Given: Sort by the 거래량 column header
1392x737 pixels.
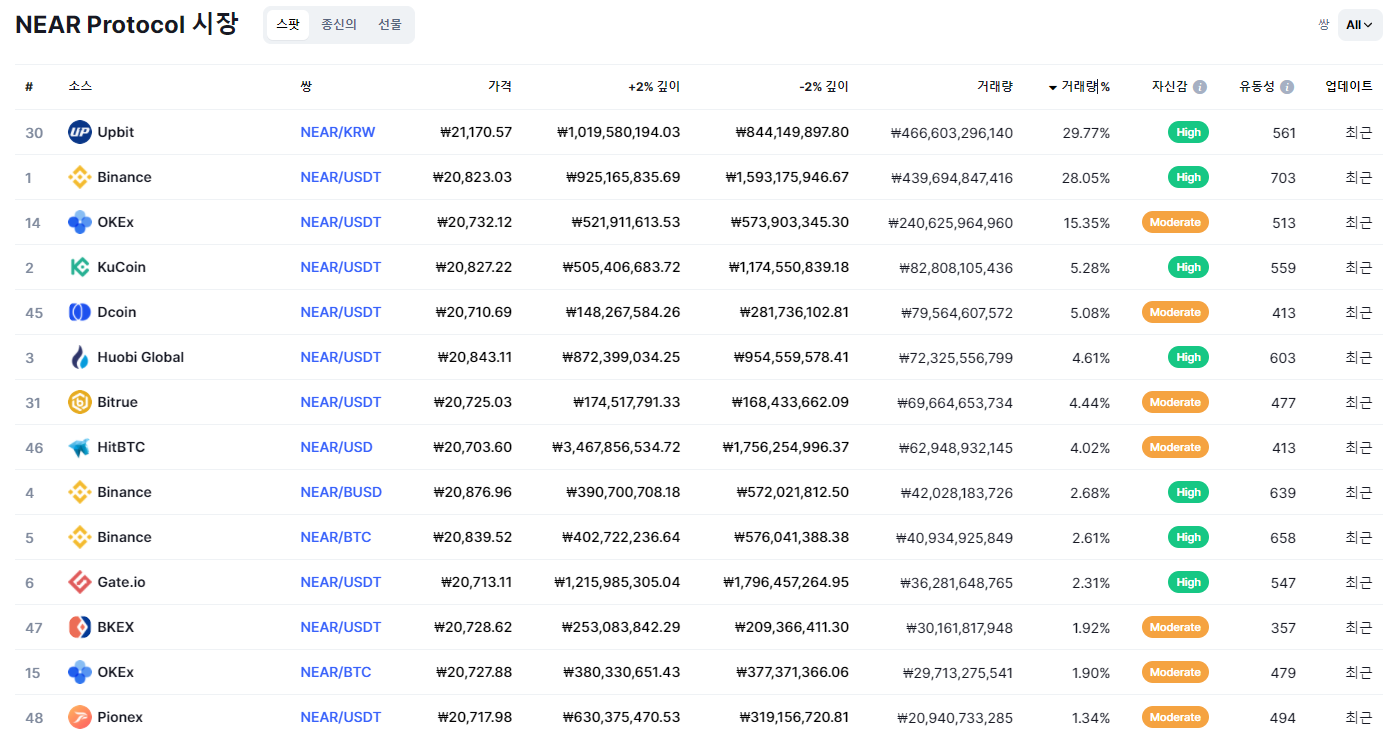Looking at the screenshot, I should click(995, 87).
